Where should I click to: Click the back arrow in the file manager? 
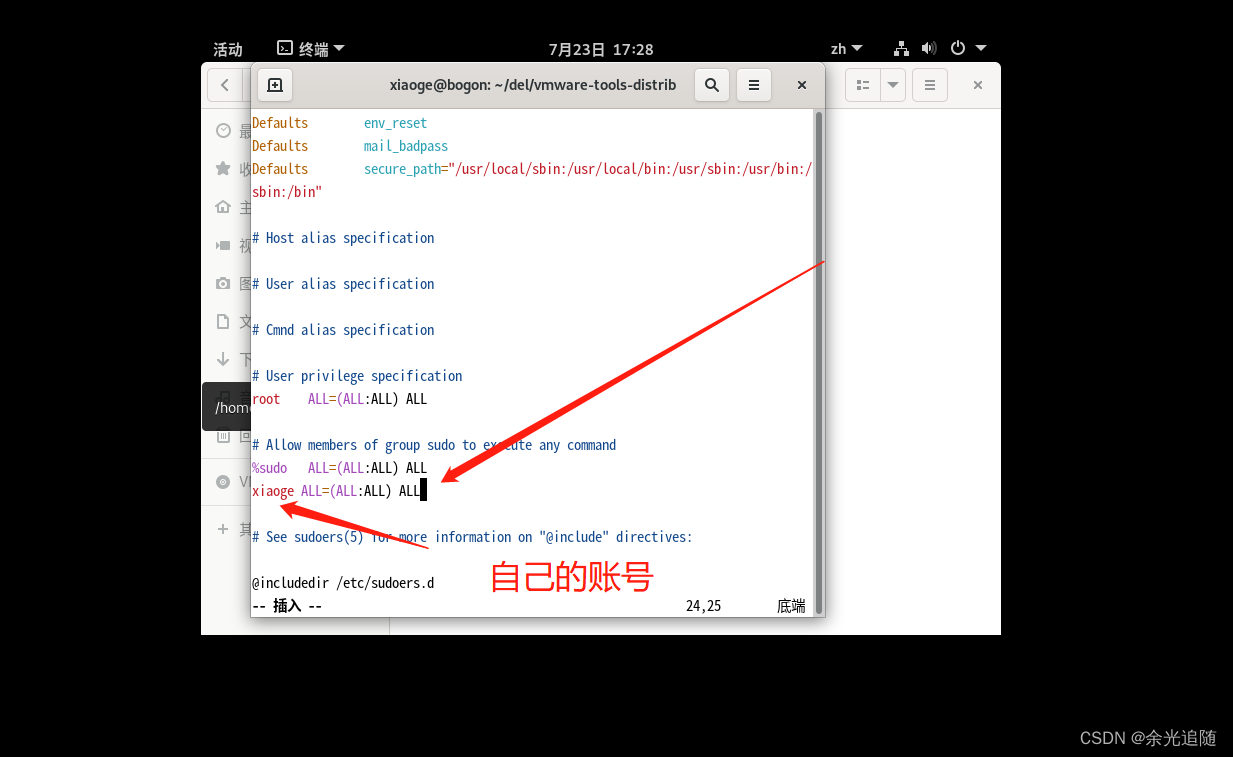[x=225, y=85]
